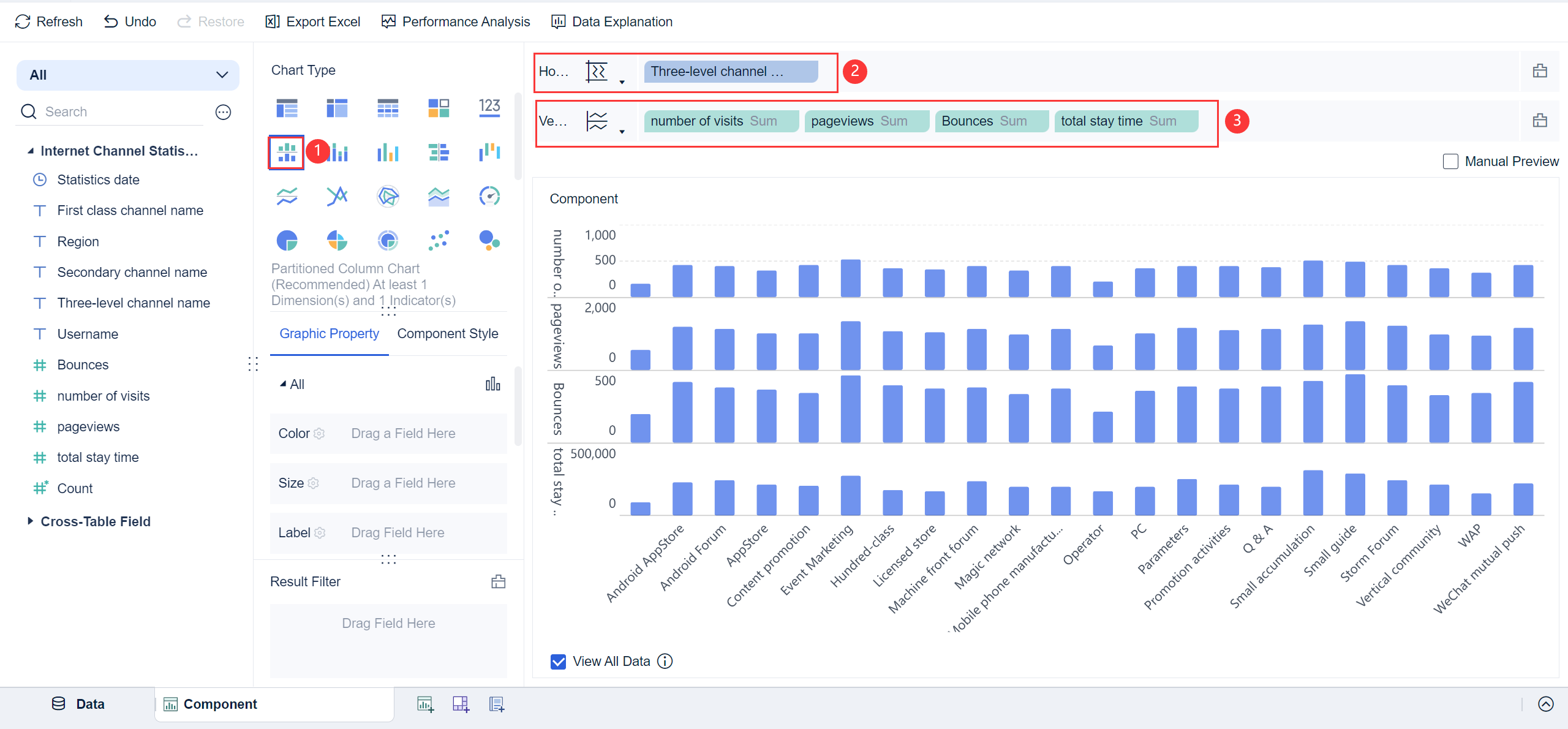
Task: Open Result Filter settings icon
Action: point(498,581)
